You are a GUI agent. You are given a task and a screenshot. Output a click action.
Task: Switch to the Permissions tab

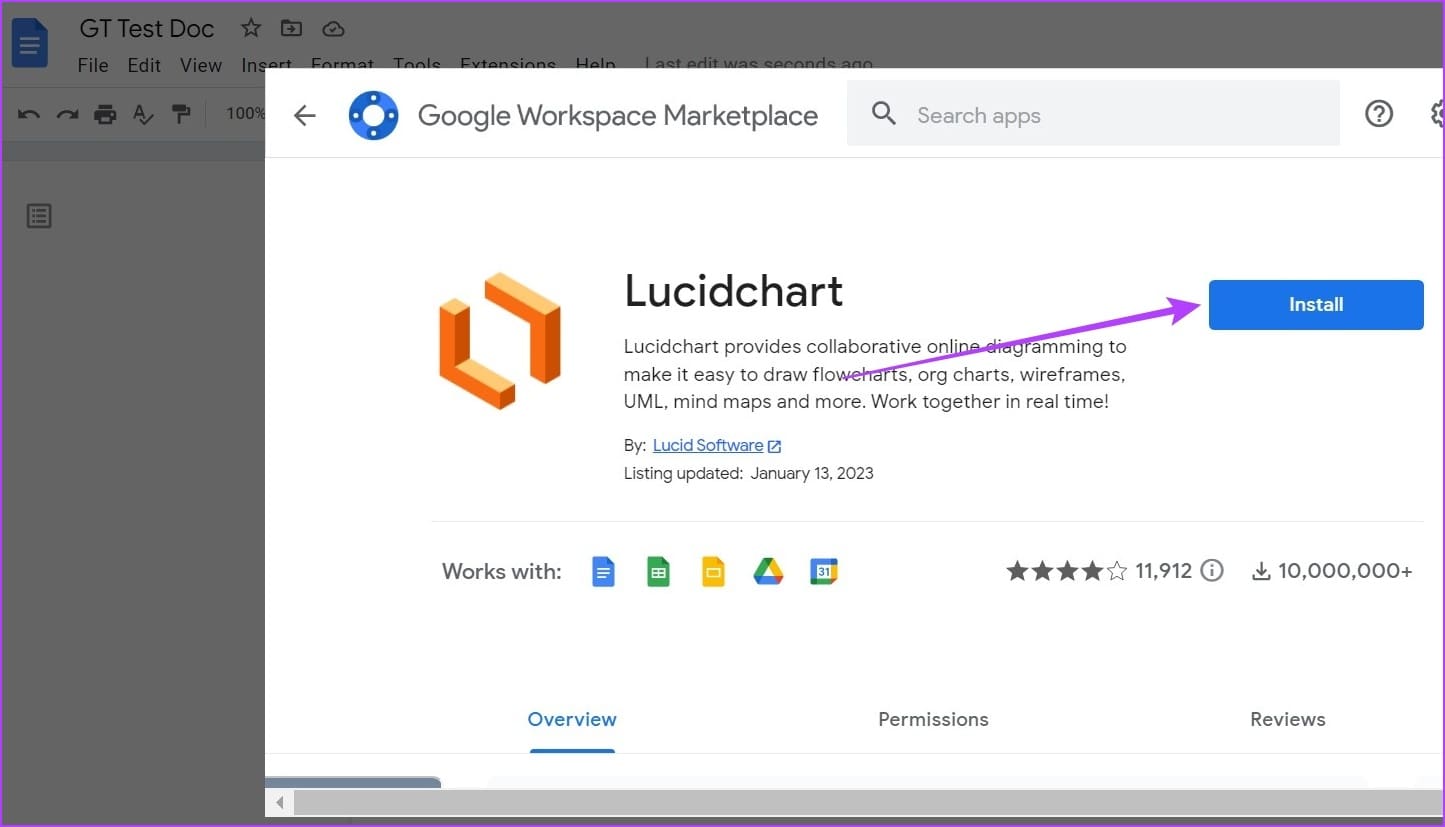[x=933, y=719]
